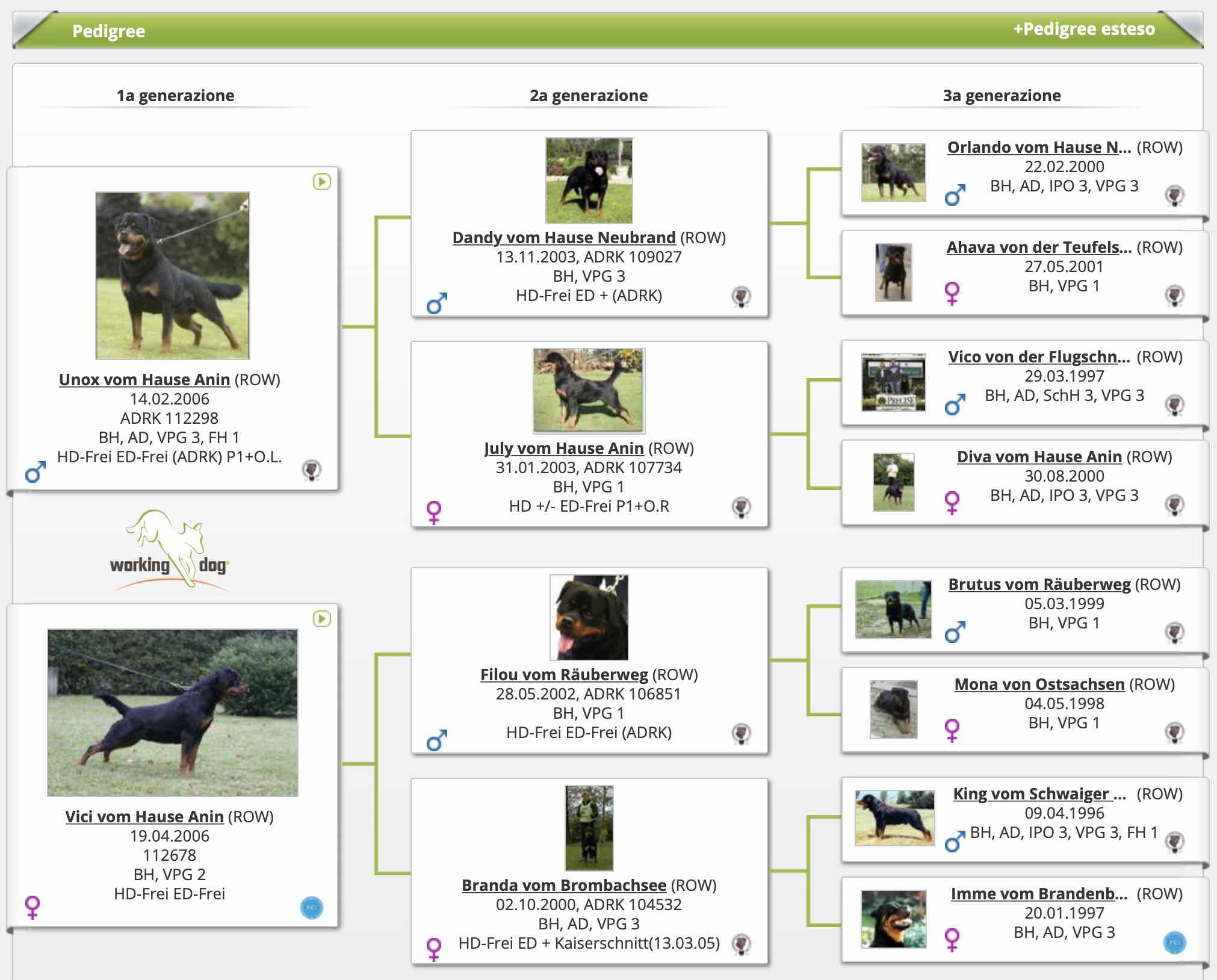Click Diva vom Hause Anin thumbnail
This screenshot has height=980, width=1217.
point(894,482)
